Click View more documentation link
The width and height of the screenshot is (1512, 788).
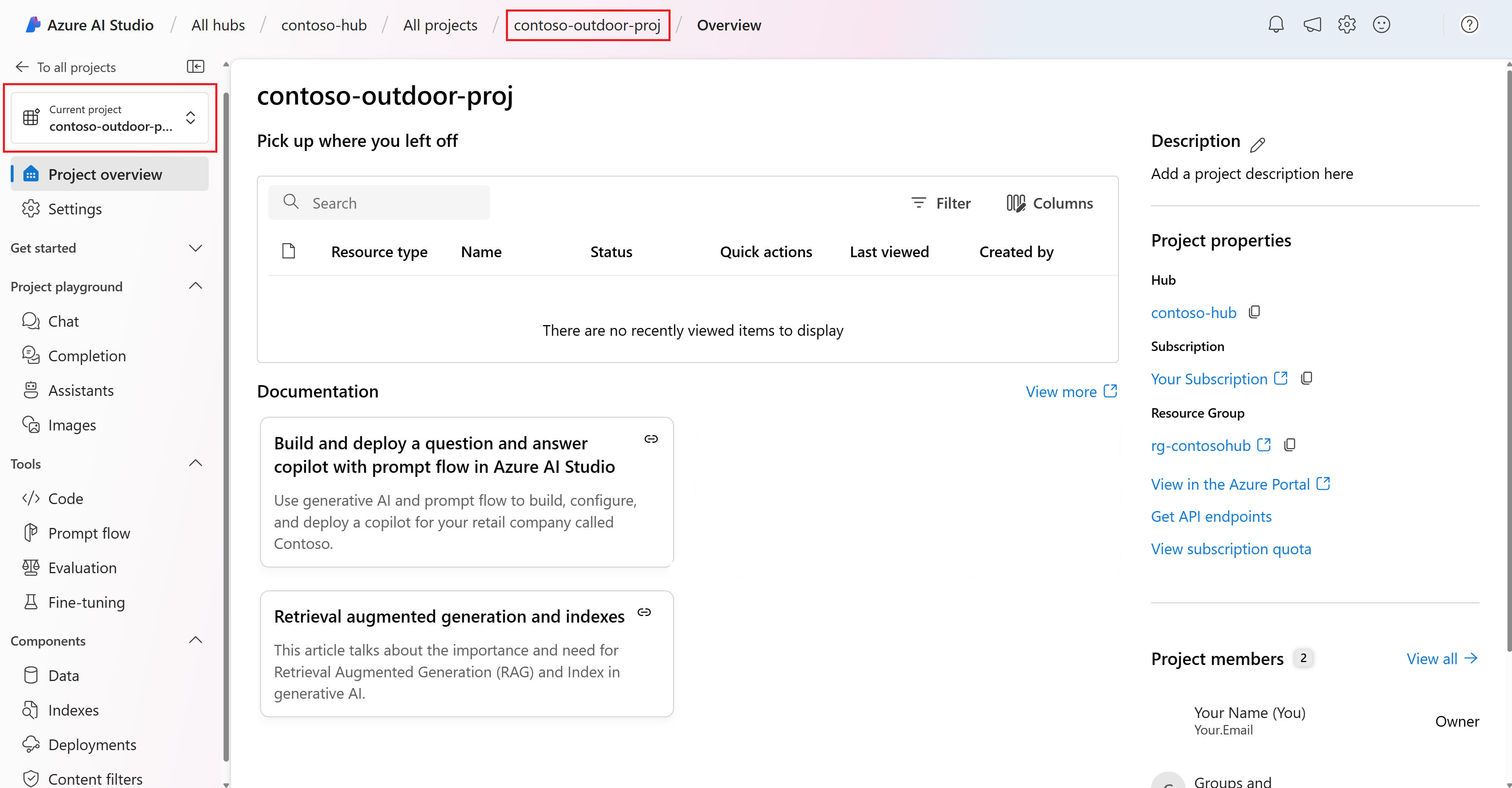1071,391
